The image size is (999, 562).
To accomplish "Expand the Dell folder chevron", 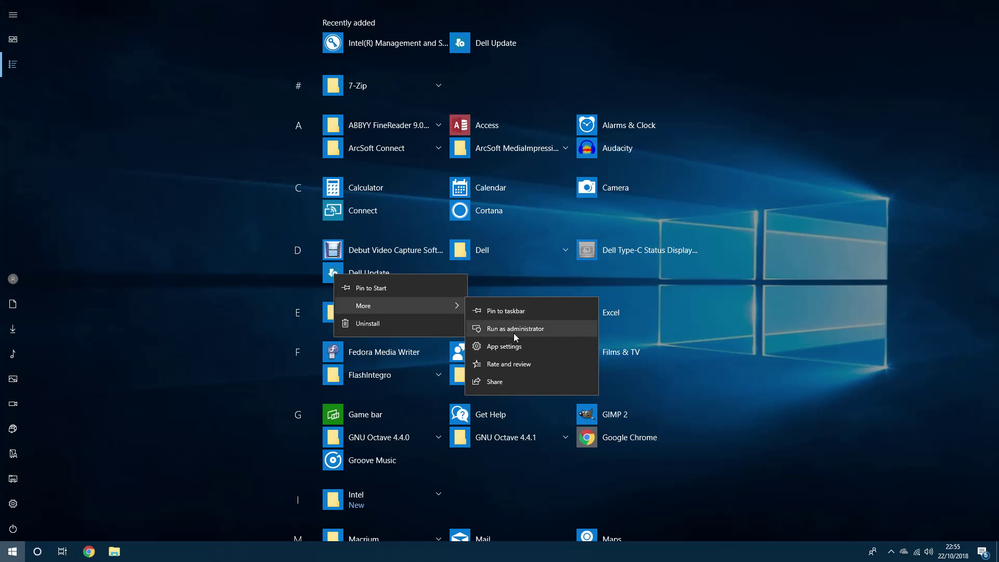I will click(x=565, y=250).
